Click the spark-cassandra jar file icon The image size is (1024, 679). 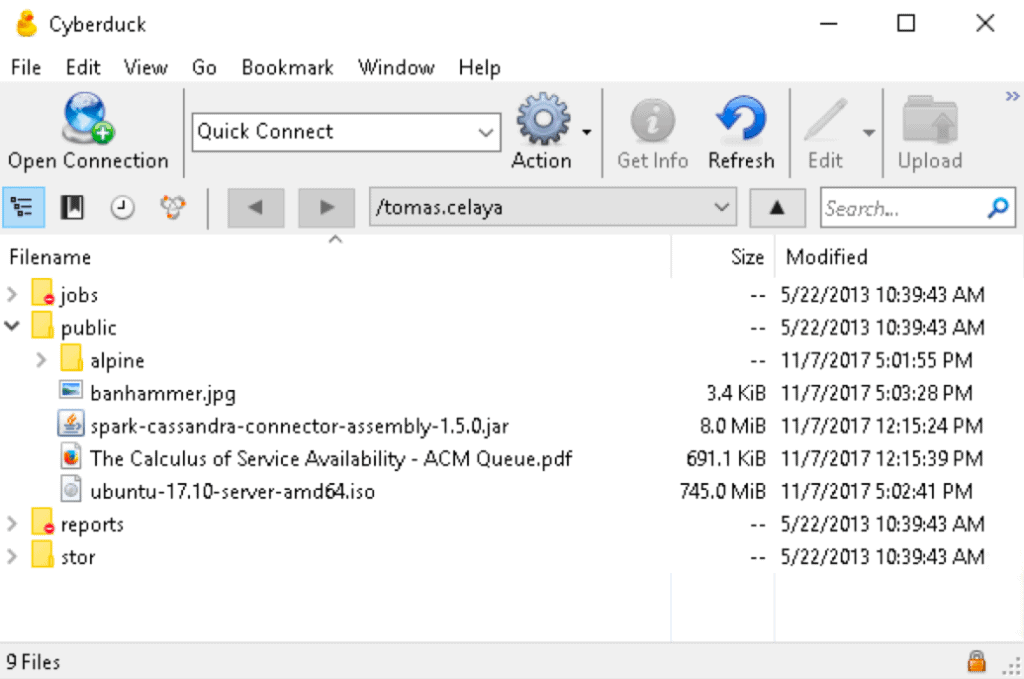[x=71, y=424]
